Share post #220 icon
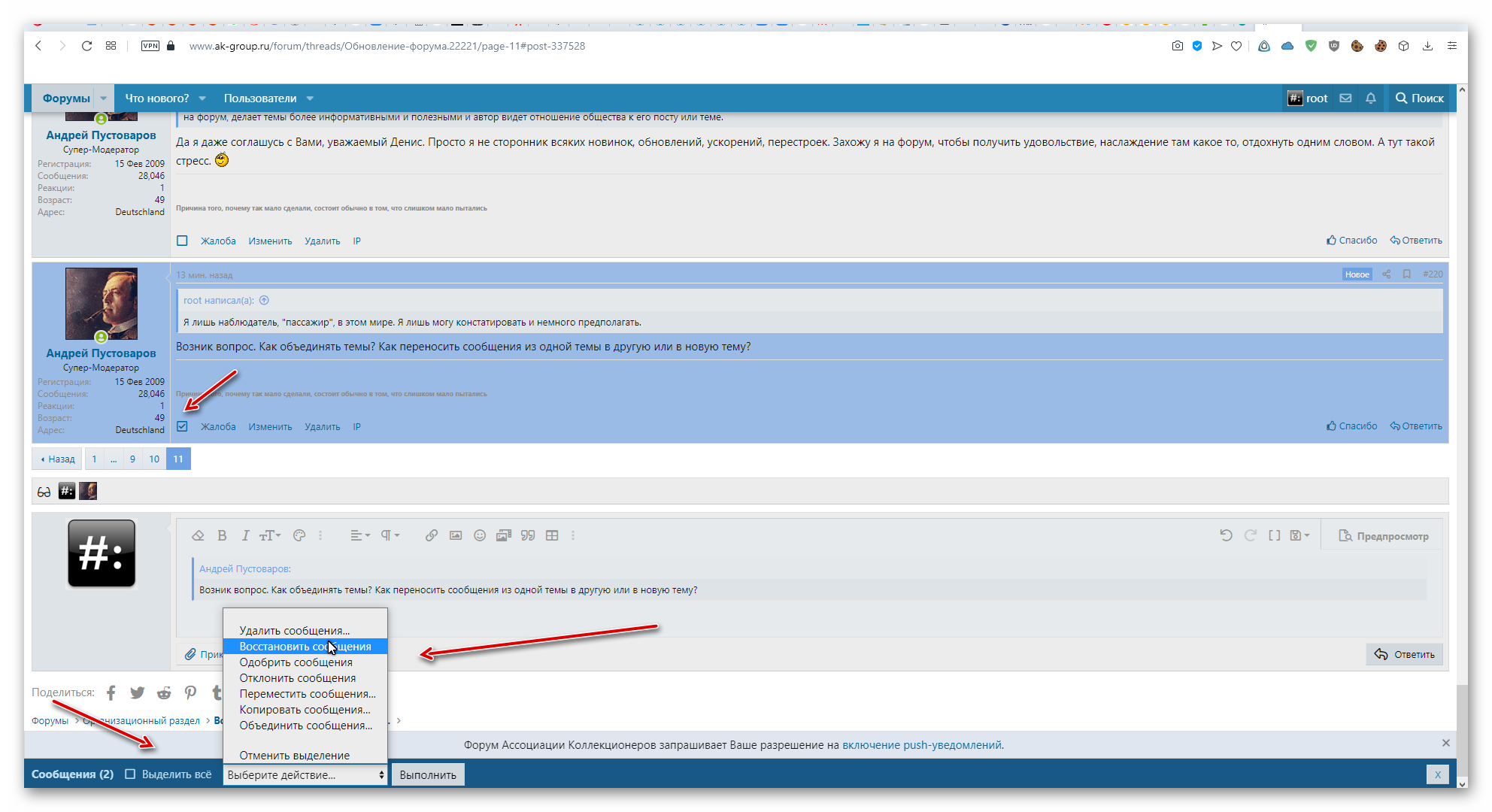The image size is (1492, 812). point(1386,274)
